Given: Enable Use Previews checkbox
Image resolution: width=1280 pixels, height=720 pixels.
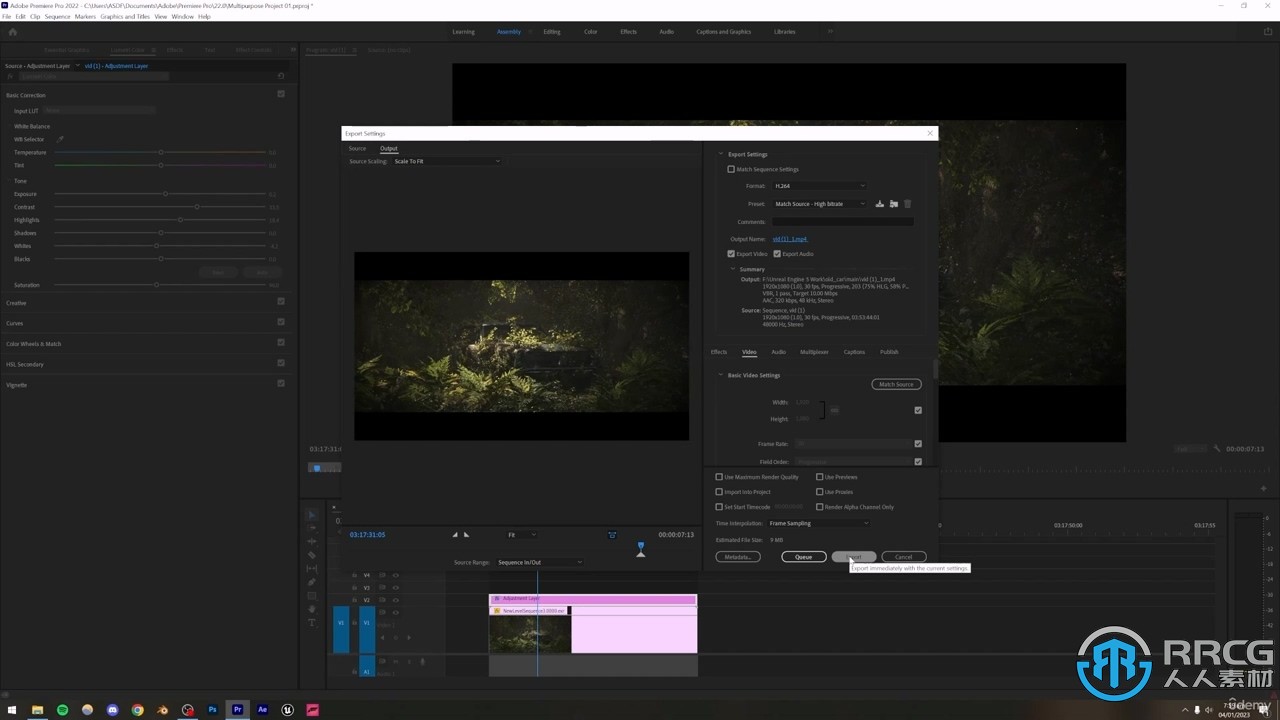Looking at the screenshot, I should click(820, 477).
